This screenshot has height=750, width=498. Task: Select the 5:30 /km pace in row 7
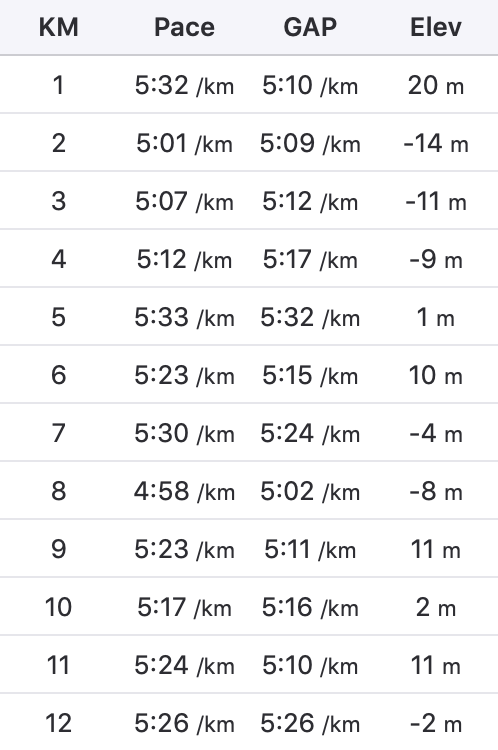184,433
